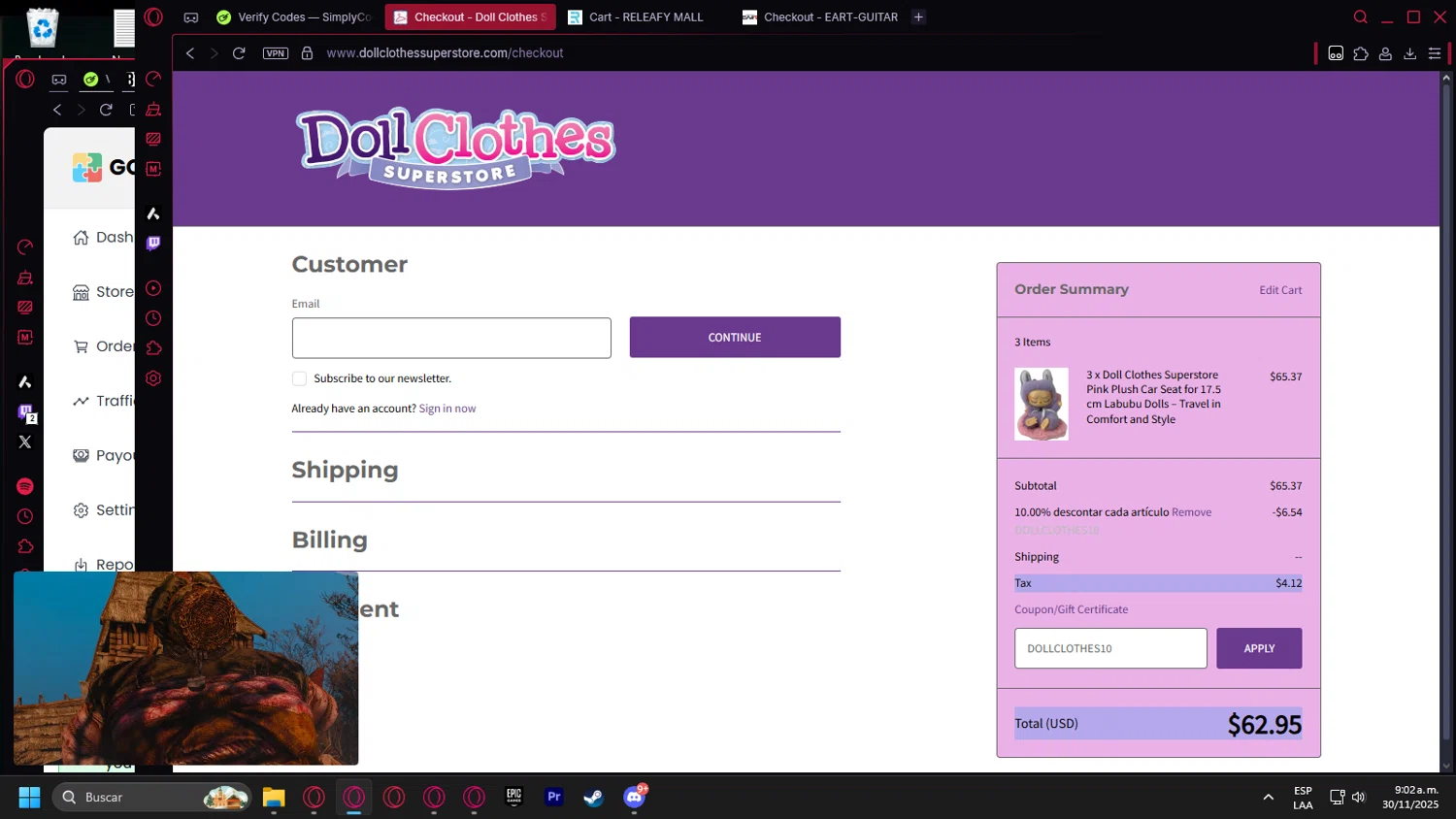Click the Buscar taskbar search box
This screenshot has width=1456, height=819.
point(151,798)
